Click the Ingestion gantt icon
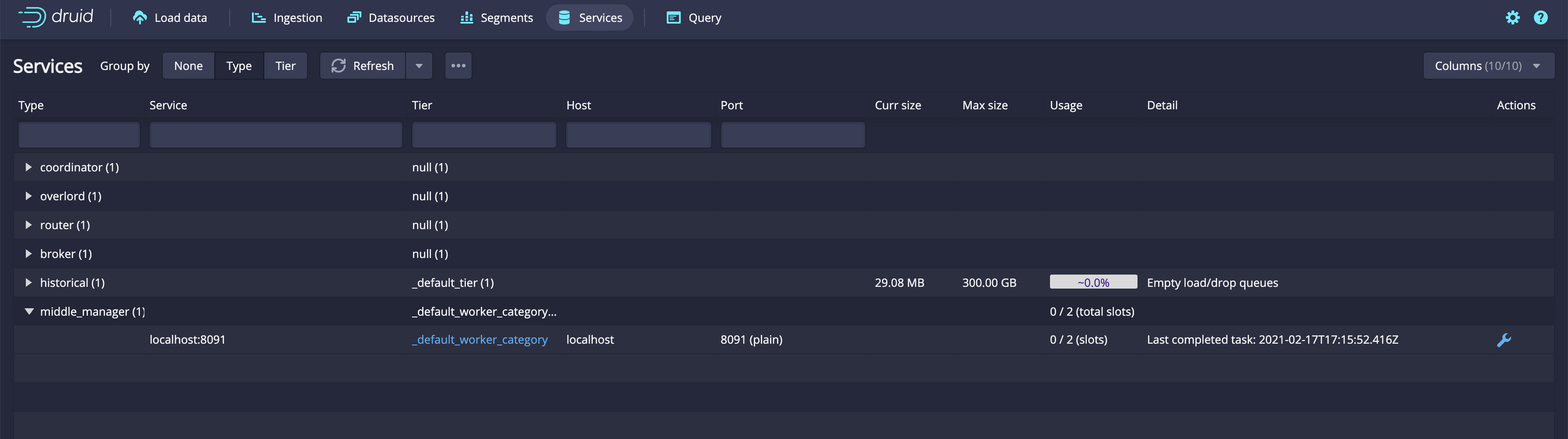Screen dimensions: 1568x439 point(259,17)
